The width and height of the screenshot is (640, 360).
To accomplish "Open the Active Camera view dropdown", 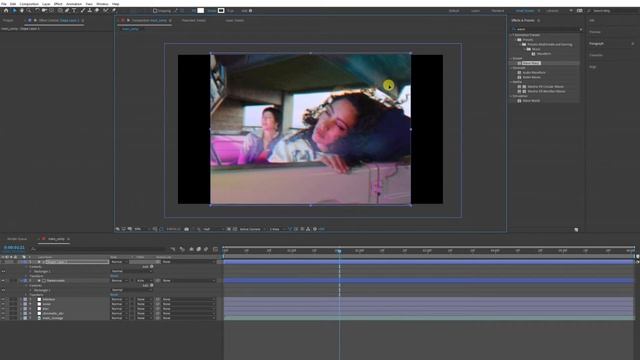I will point(252,229).
